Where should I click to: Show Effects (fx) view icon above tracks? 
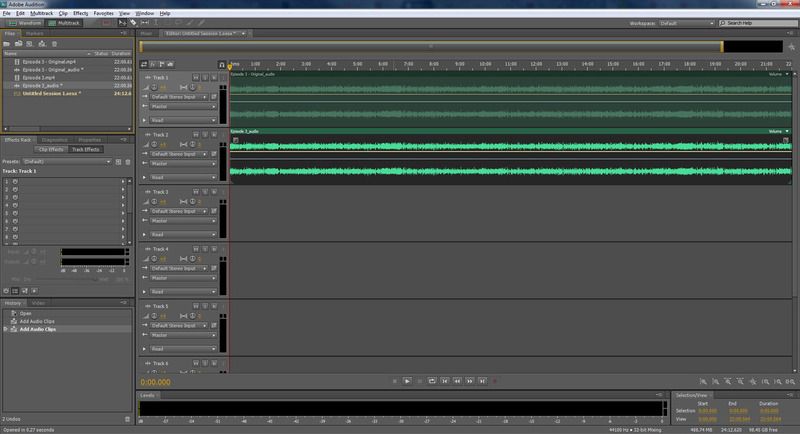point(153,64)
